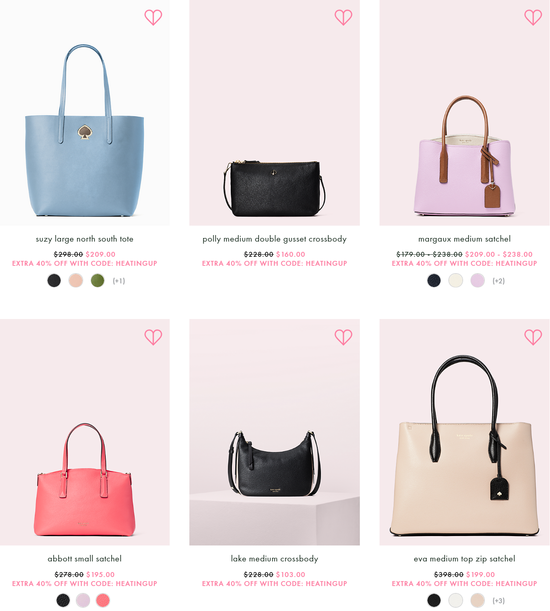Screen dimensions: 550x611
Task: View blue suzy tote product image
Action: click(85, 113)
